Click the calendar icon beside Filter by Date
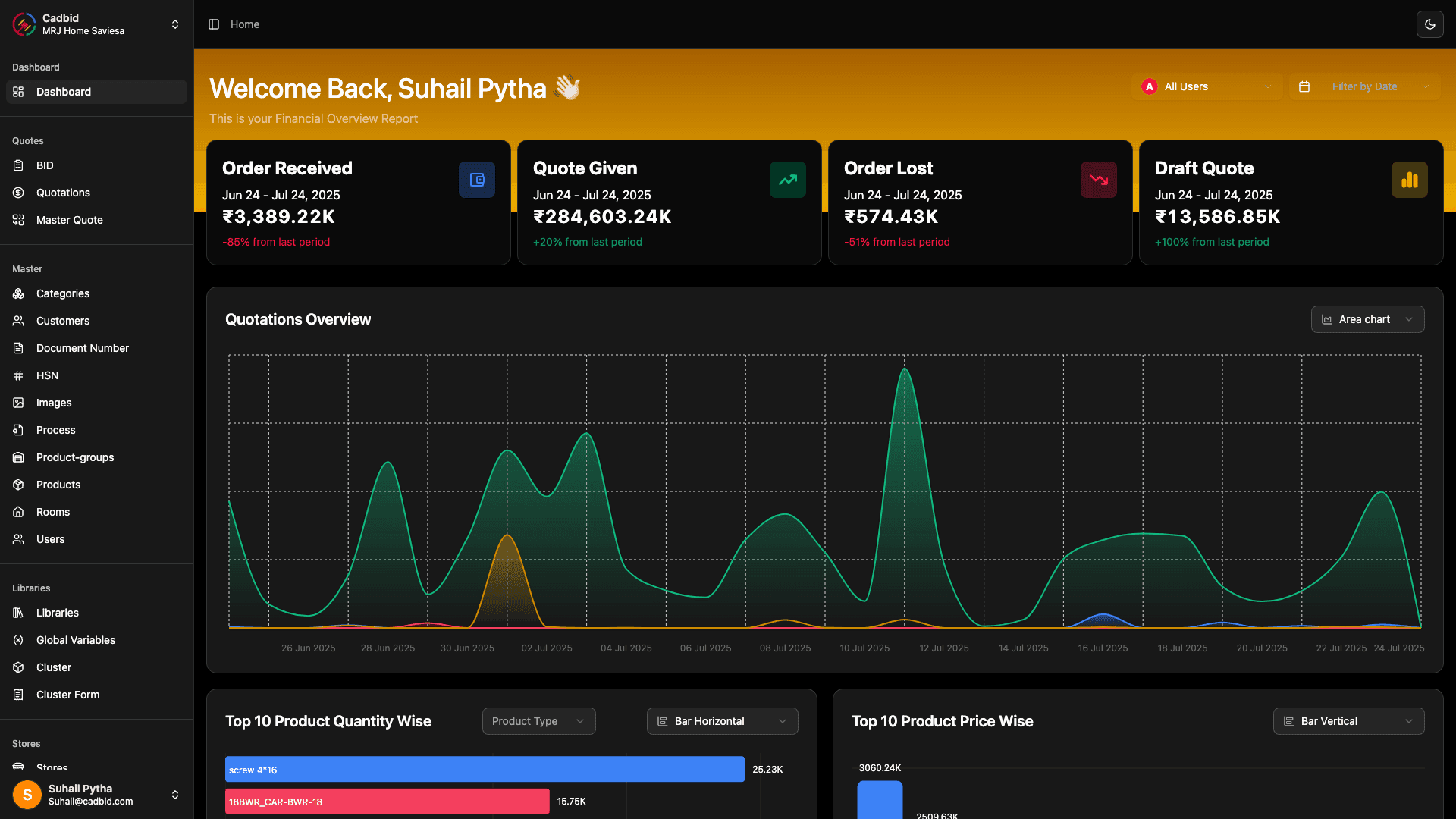The image size is (1456, 819). (1304, 86)
